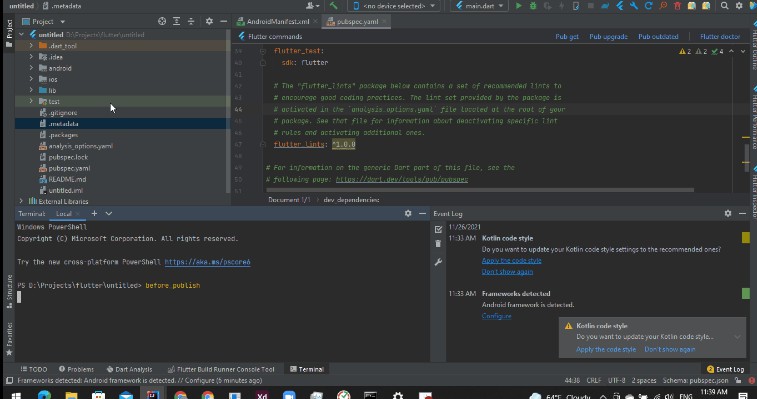Viewport: 757px width, 399px height.
Task: Click the Event Log button in status bar
Action: (725, 369)
